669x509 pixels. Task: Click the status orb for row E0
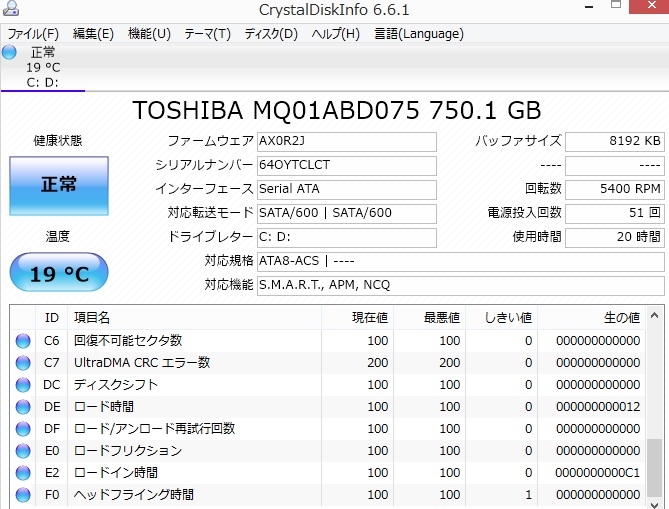[23, 451]
